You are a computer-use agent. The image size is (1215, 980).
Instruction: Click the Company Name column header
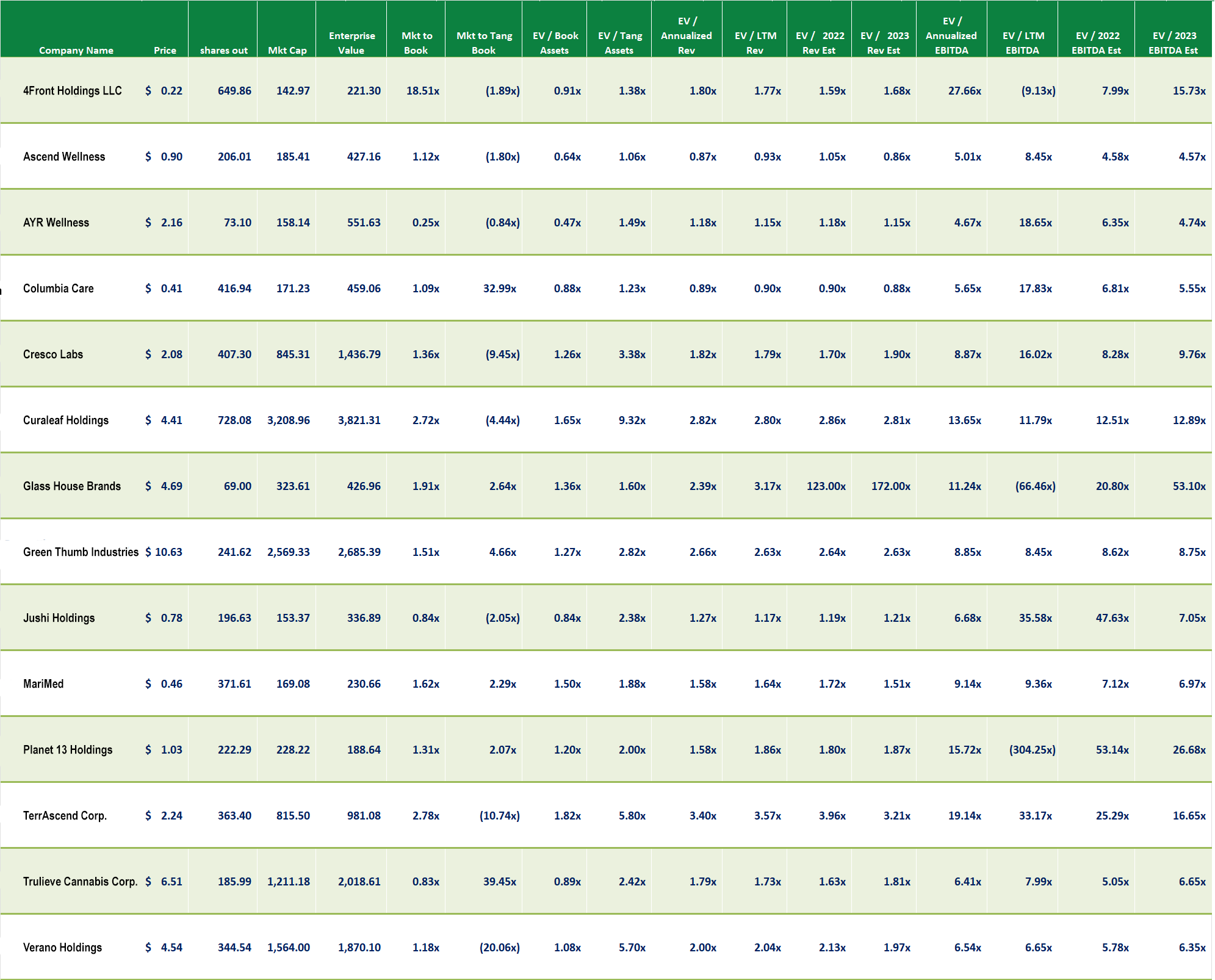76,50
